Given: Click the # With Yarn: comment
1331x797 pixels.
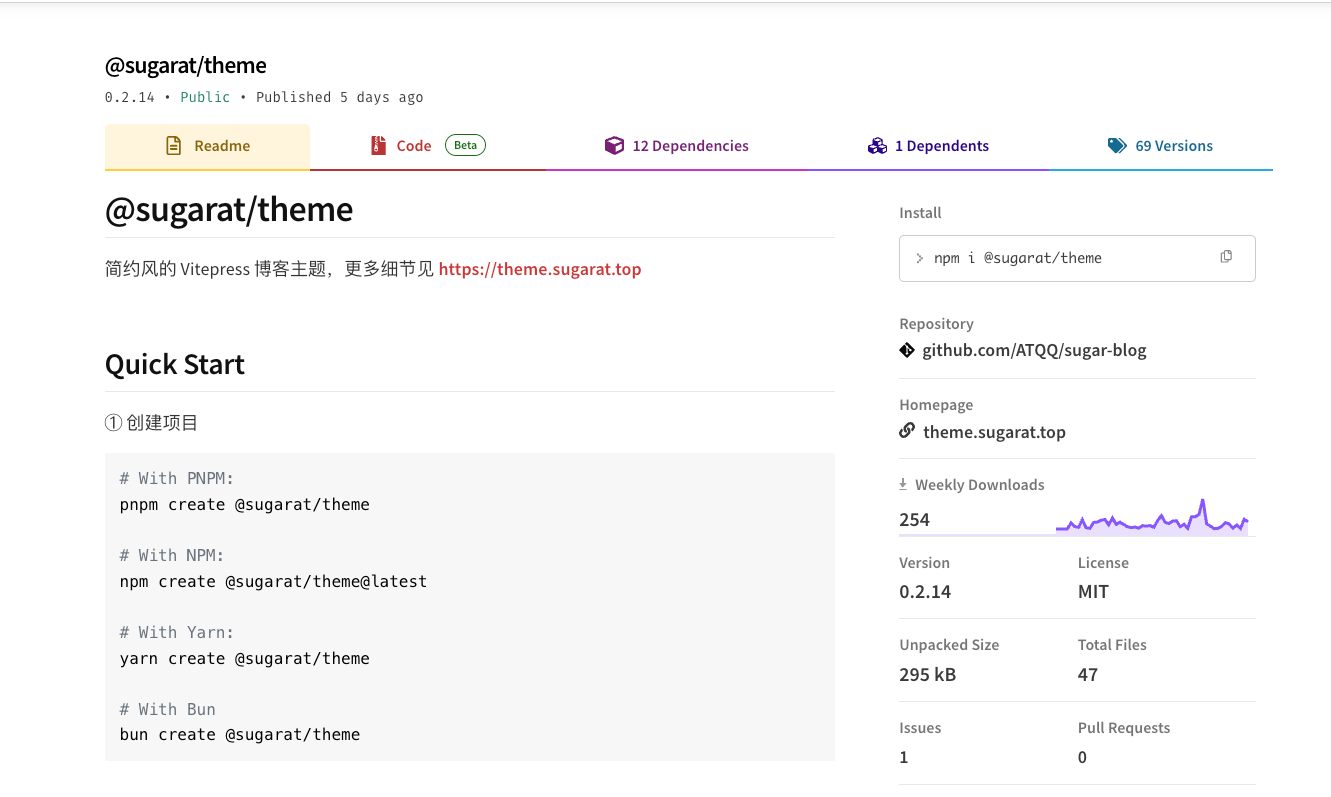Looking at the screenshot, I should [177, 632].
